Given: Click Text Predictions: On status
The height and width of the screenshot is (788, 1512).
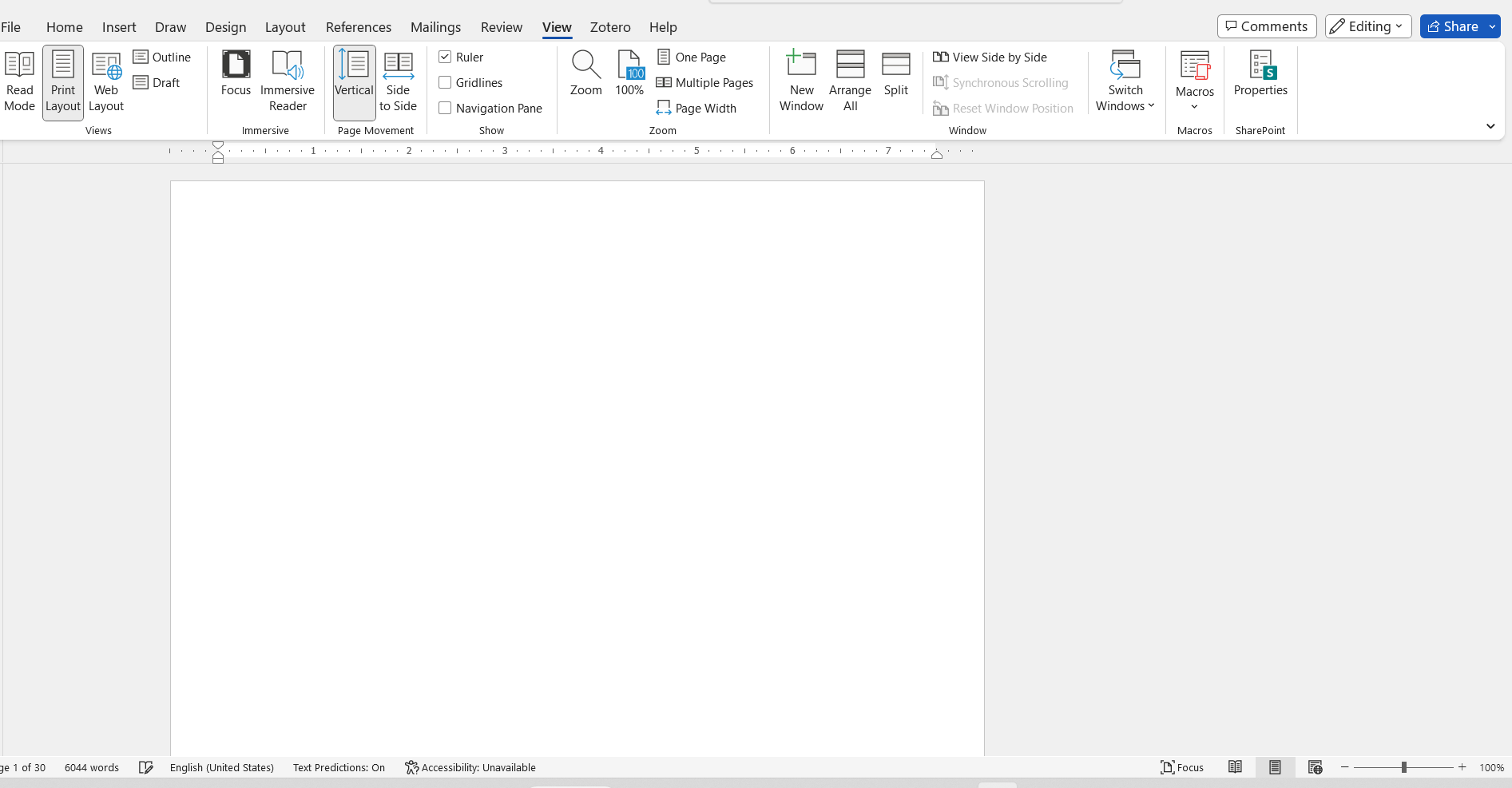Looking at the screenshot, I should click(x=339, y=767).
